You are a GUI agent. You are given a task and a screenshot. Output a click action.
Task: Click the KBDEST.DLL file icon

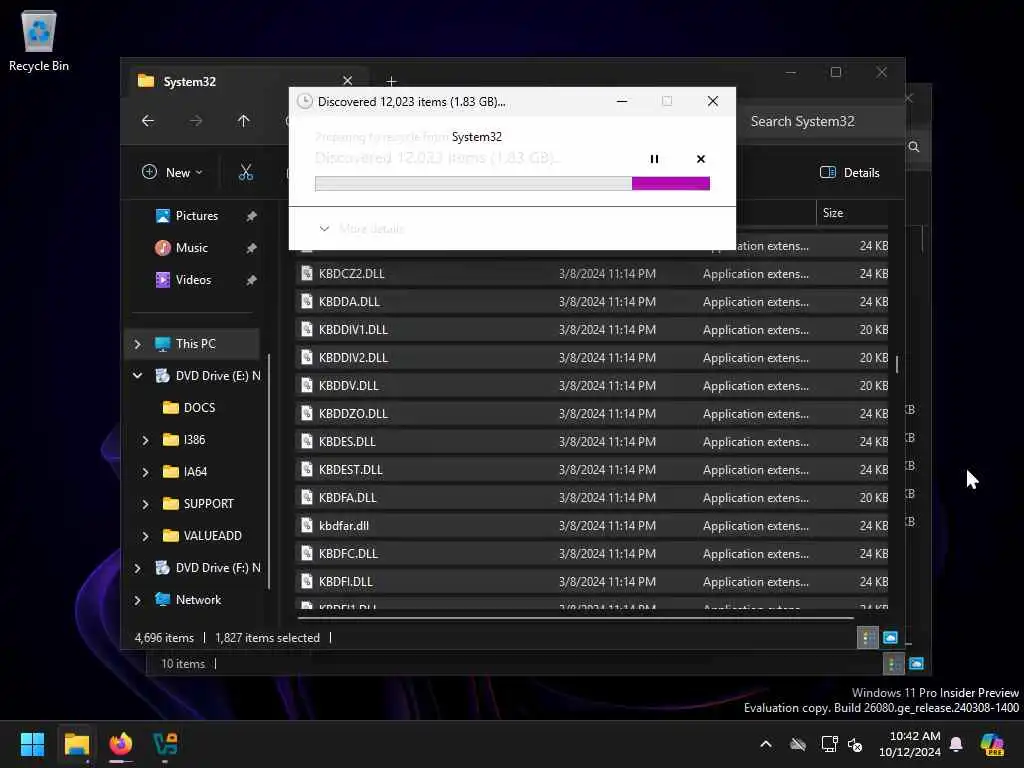306,469
